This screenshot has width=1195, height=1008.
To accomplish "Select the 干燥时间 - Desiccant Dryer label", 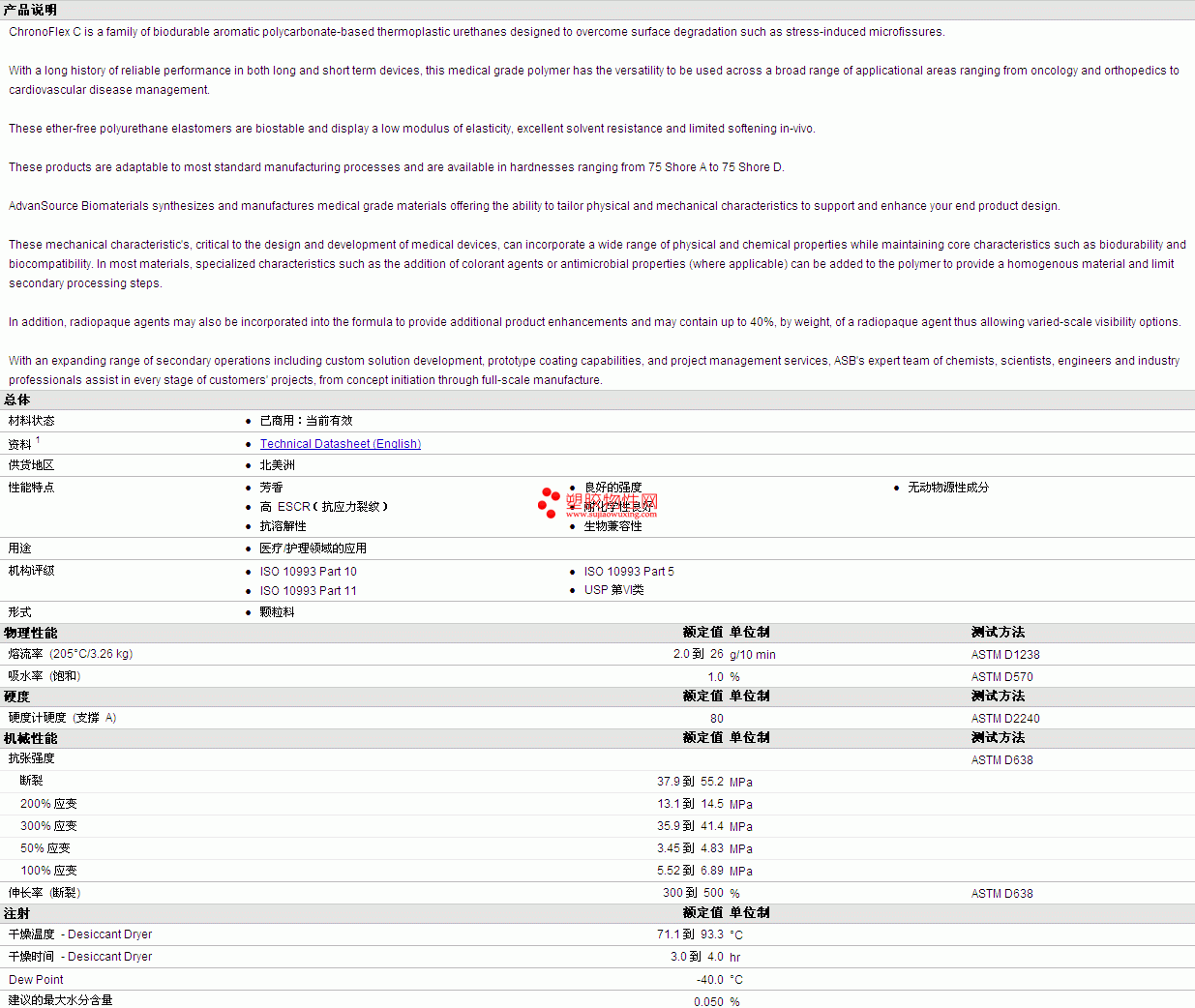I will [80, 957].
